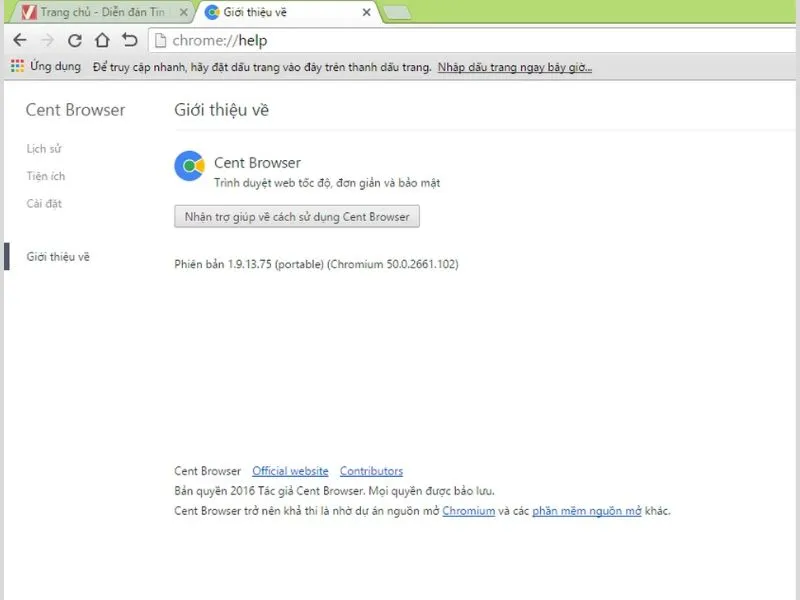Click the page icon in address bar
The image size is (800, 600).
tap(160, 40)
